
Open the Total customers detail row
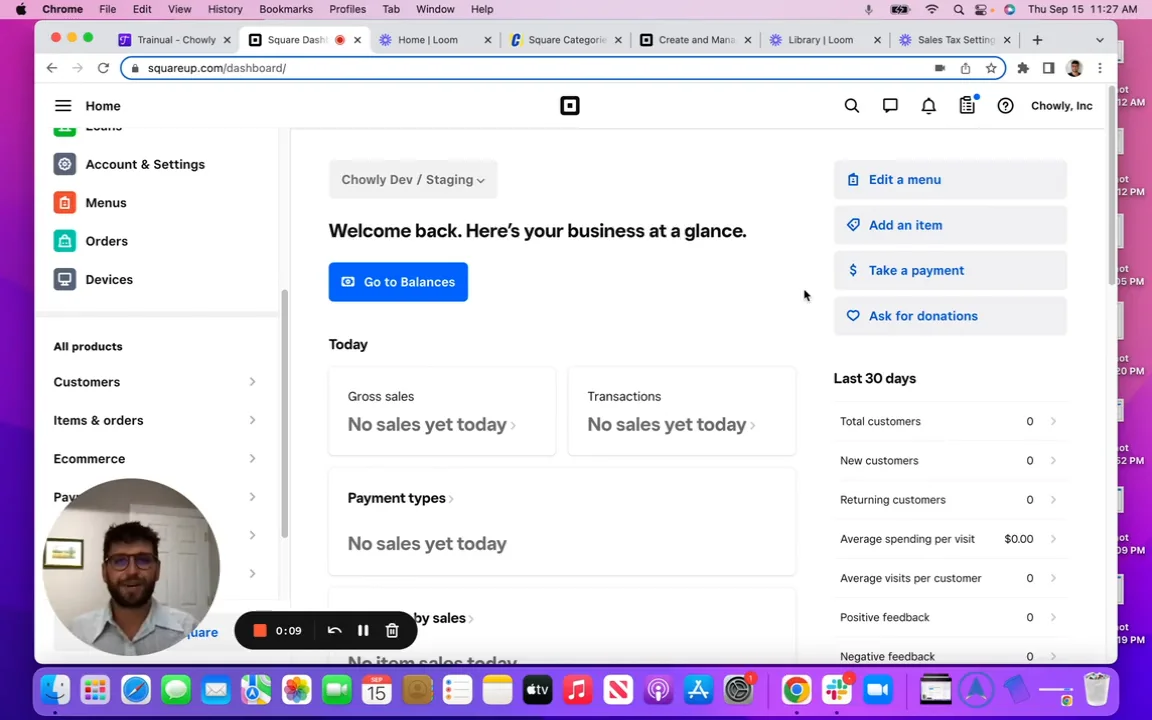point(949,421)
